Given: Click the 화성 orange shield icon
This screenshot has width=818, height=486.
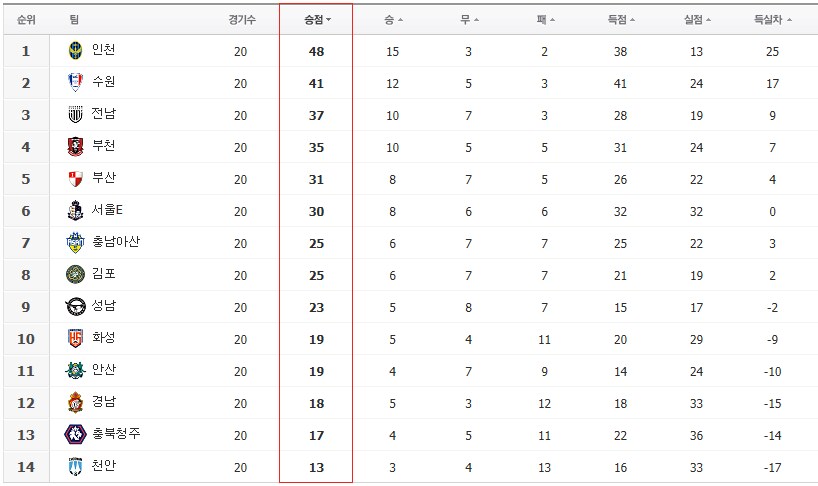Looking at the screenshot, I should 76,338.
